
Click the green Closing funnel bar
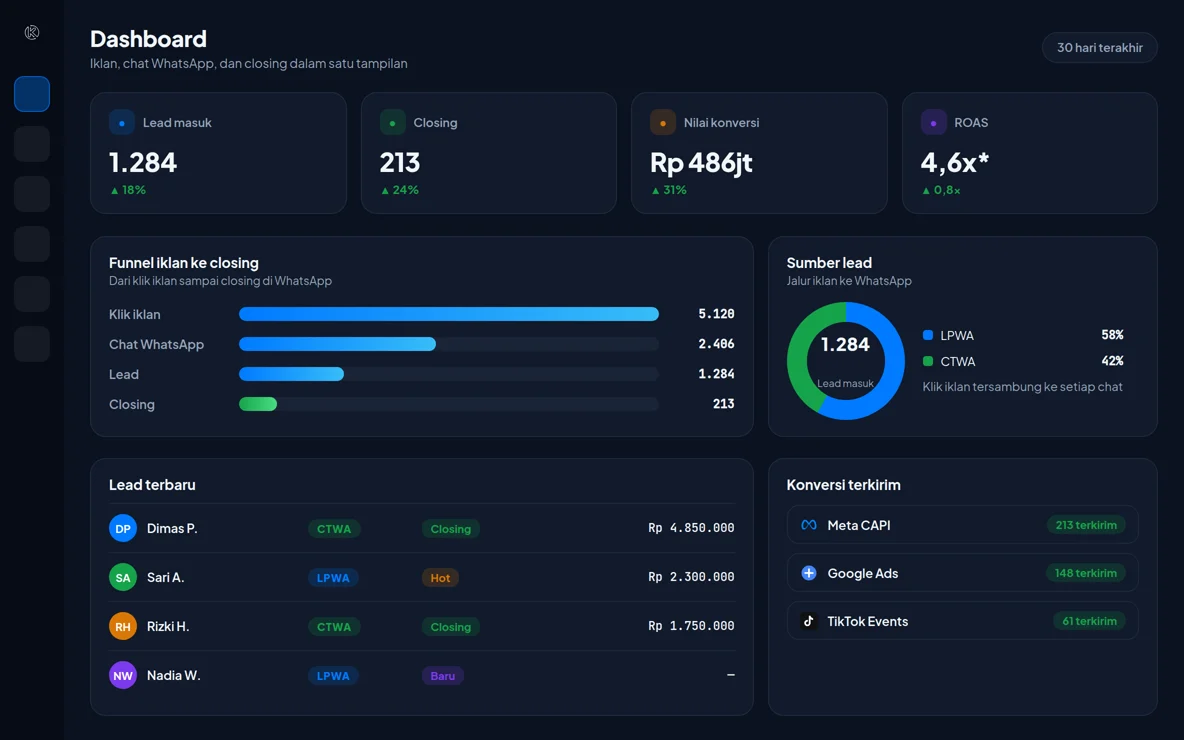tap(258, 404)
